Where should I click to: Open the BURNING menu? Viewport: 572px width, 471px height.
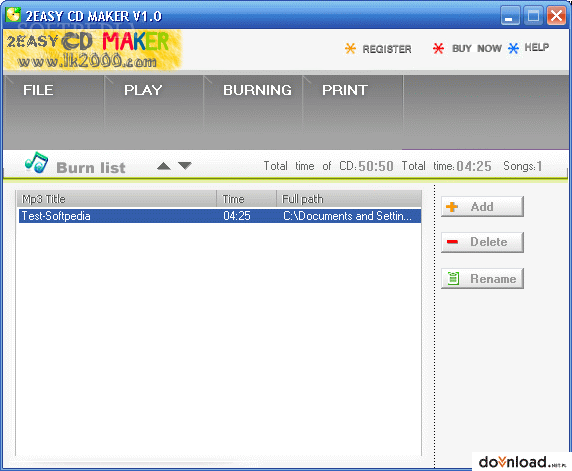(x=257, y=90)
